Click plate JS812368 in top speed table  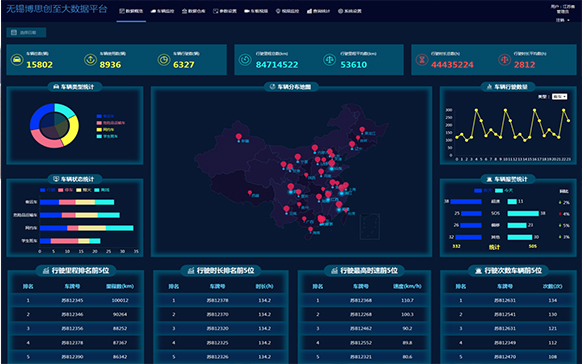[361, 300]
